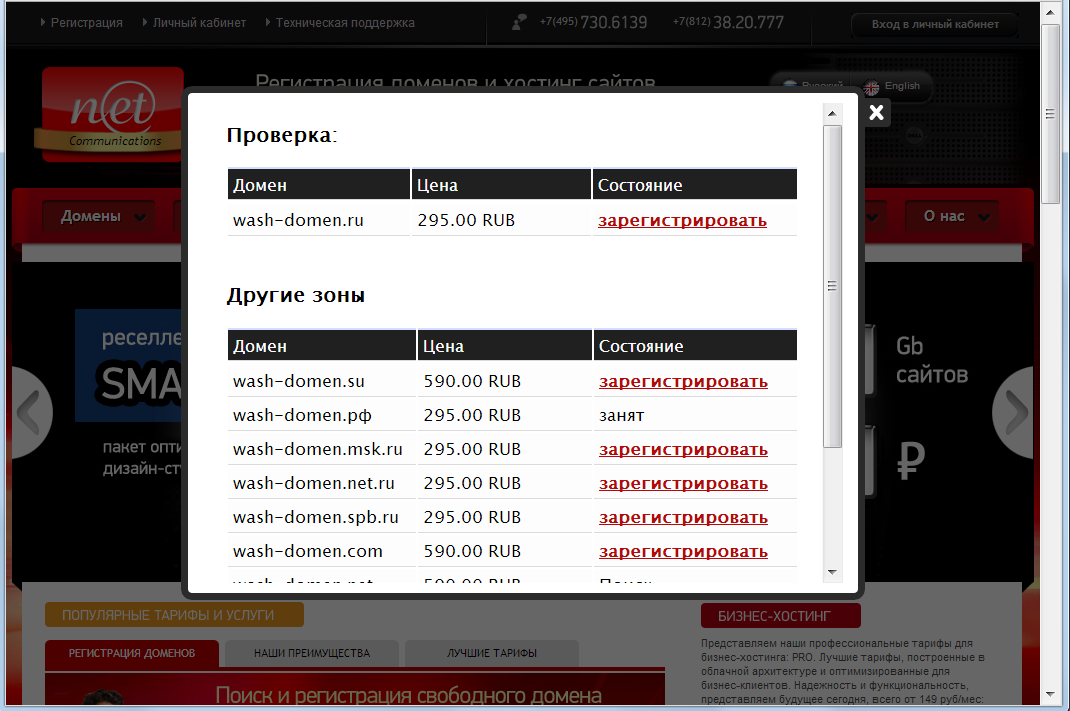Image resolution: width=1070 pixels, height=711 pixels.
Task: Open the Домены dropdown menu
Action: pyautogui.click(x=97, y=215)
